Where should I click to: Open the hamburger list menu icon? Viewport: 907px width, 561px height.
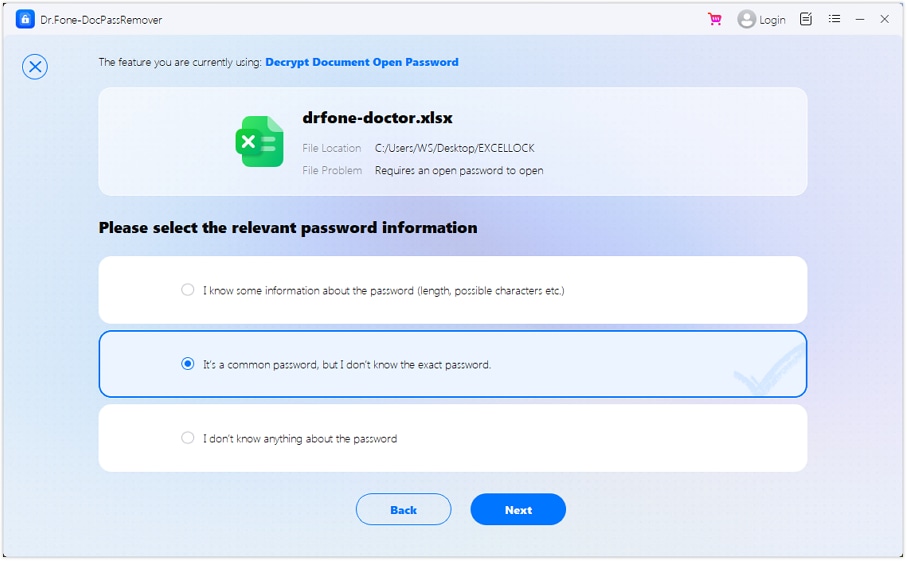(x=834, y=19)
